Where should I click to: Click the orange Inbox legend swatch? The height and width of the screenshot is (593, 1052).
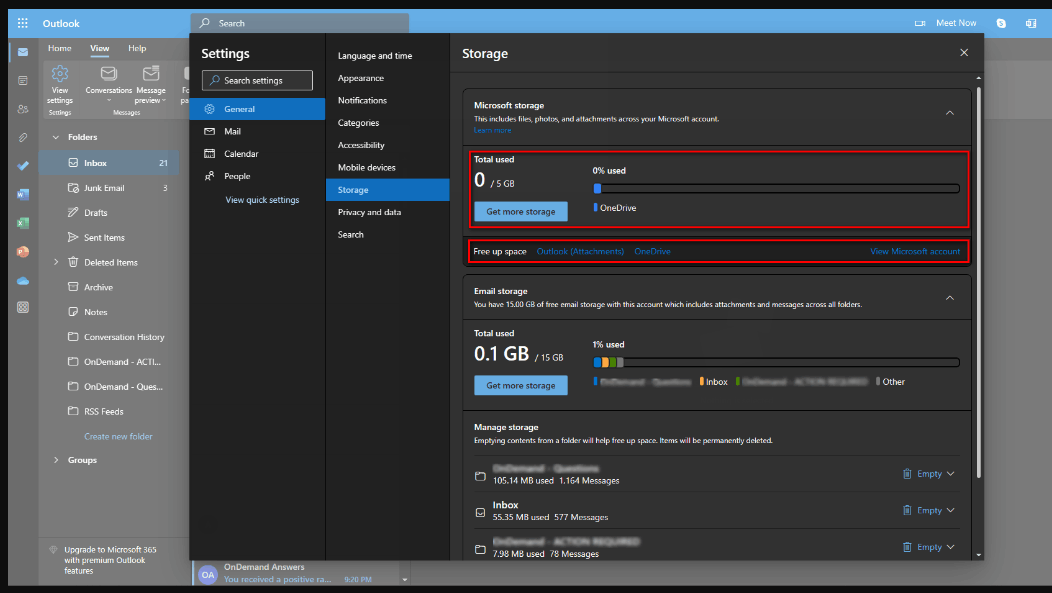tap(702, 381)
